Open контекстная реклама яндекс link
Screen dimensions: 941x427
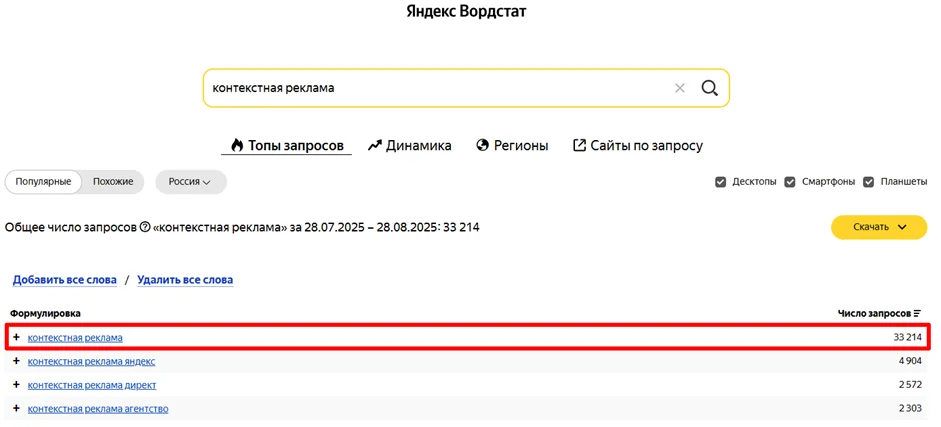point(91,361)
